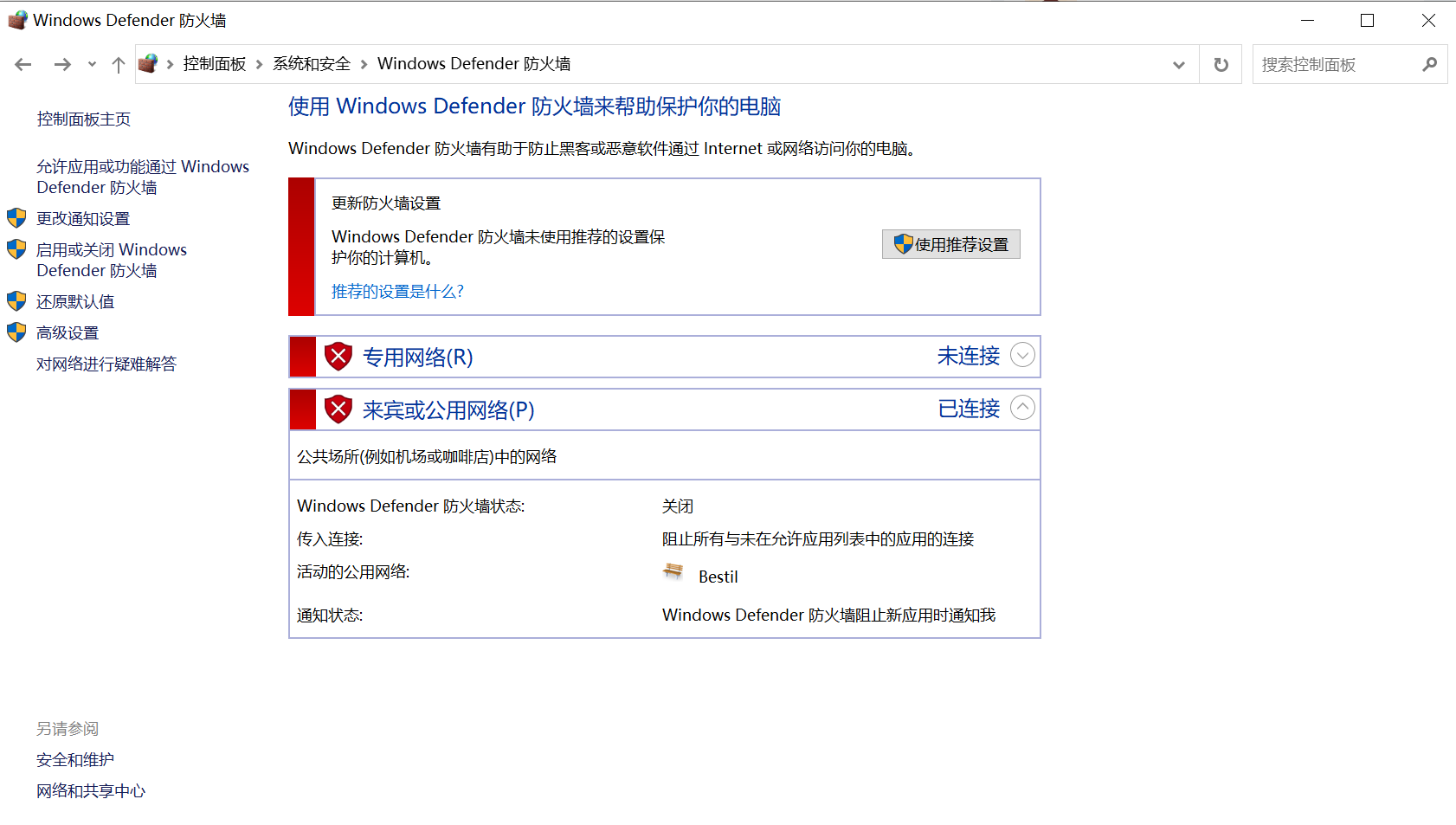The height and width of the screenshot is (825, 1456).
Task: Click the 专用网络(R) heading
Action: pos(417,358)
